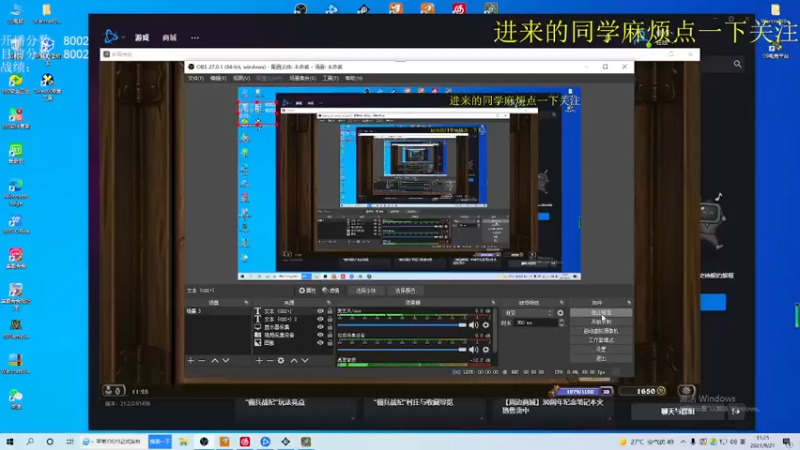
Task: Remove the selected scene with the Scenes minus icon
Action: (x=202, y=361)
